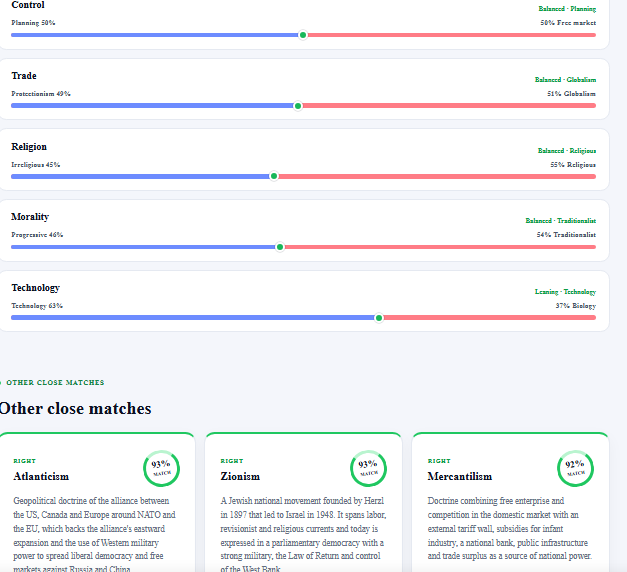Click the Morality heading
The image size is (627, 572).
(x=30, y=217)
